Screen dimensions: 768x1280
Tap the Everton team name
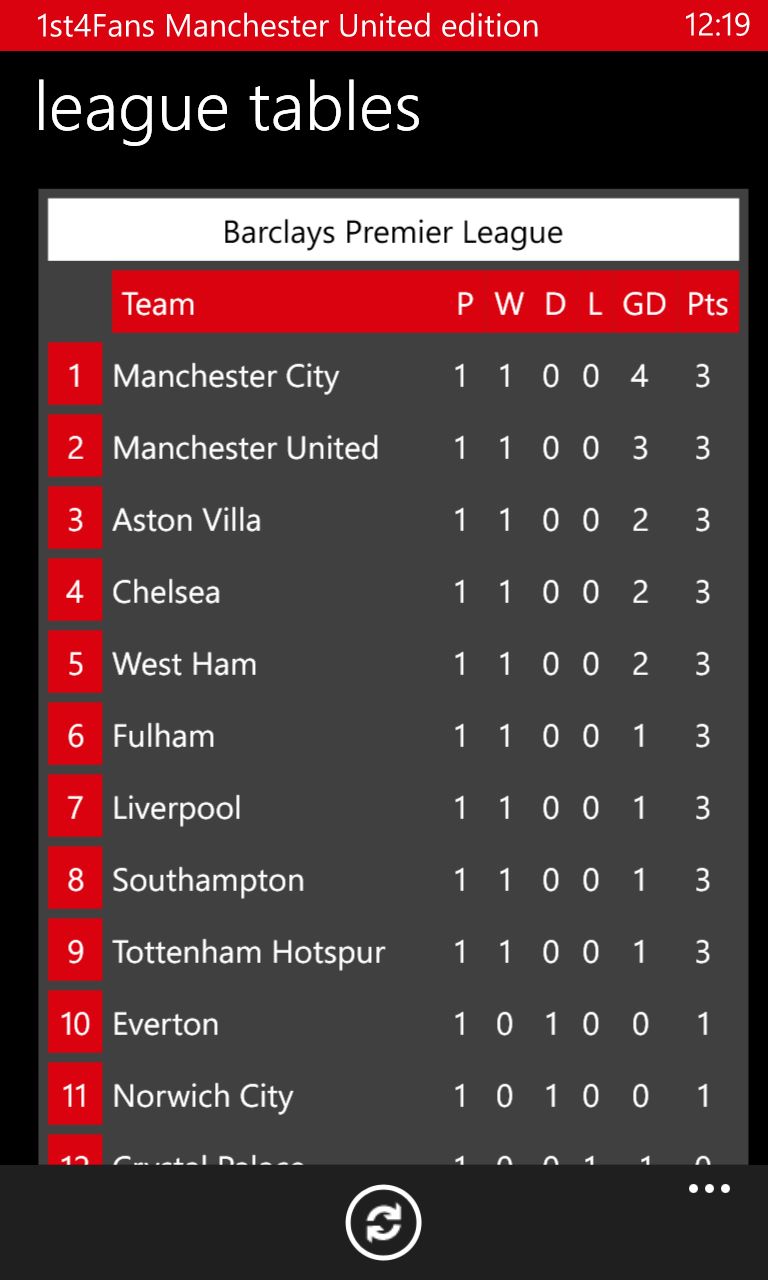(165, 1024)
